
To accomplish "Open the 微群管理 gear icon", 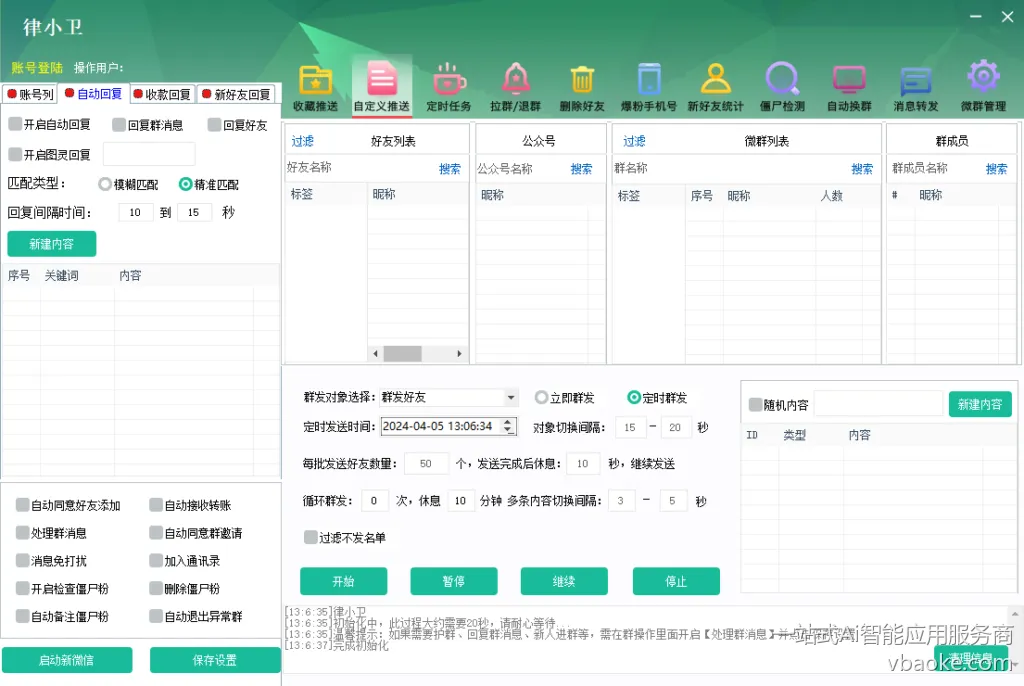I will tap(983, 88).
